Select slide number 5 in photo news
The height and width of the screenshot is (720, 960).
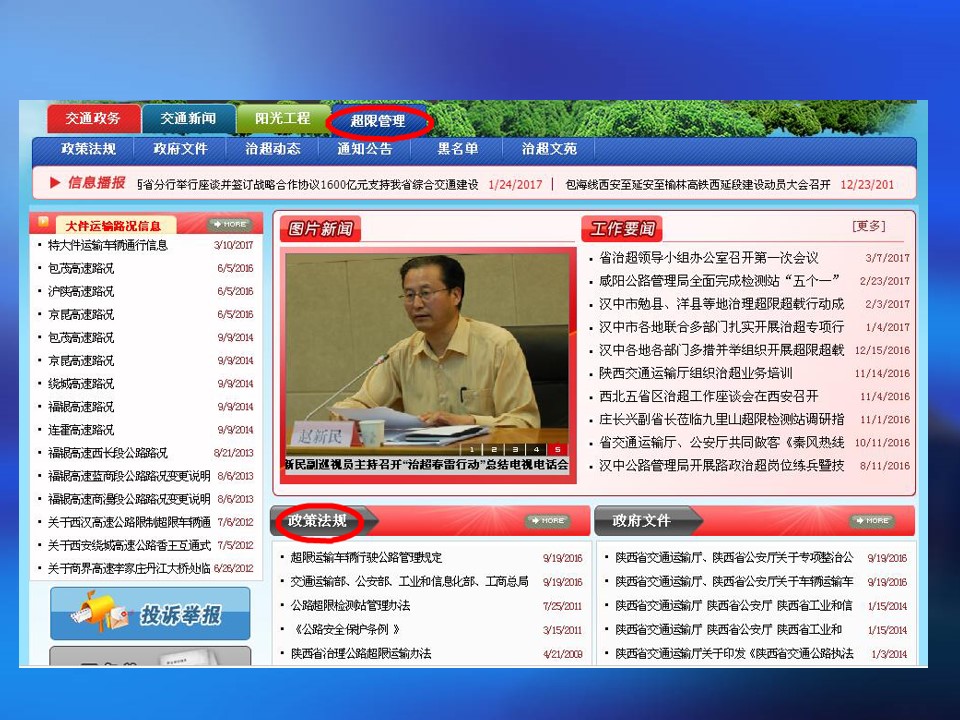556,450
